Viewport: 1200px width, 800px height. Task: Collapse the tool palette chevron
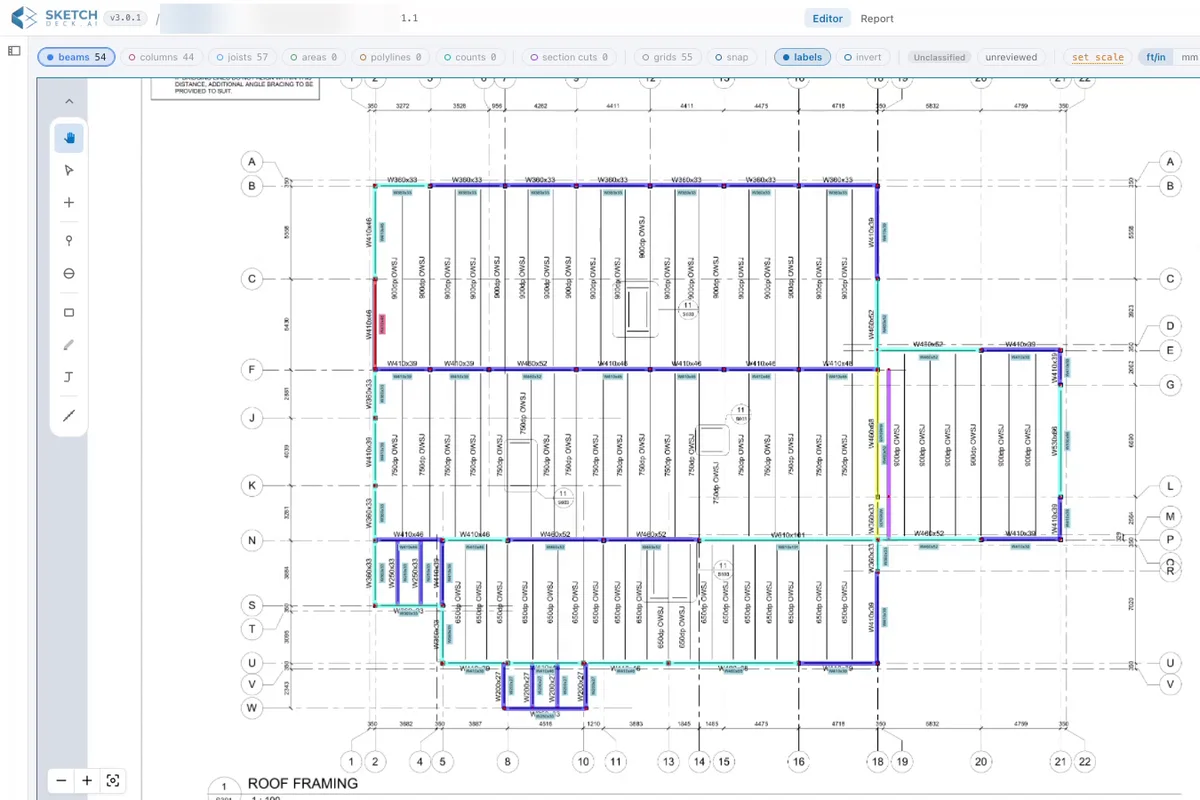[69, 101]
